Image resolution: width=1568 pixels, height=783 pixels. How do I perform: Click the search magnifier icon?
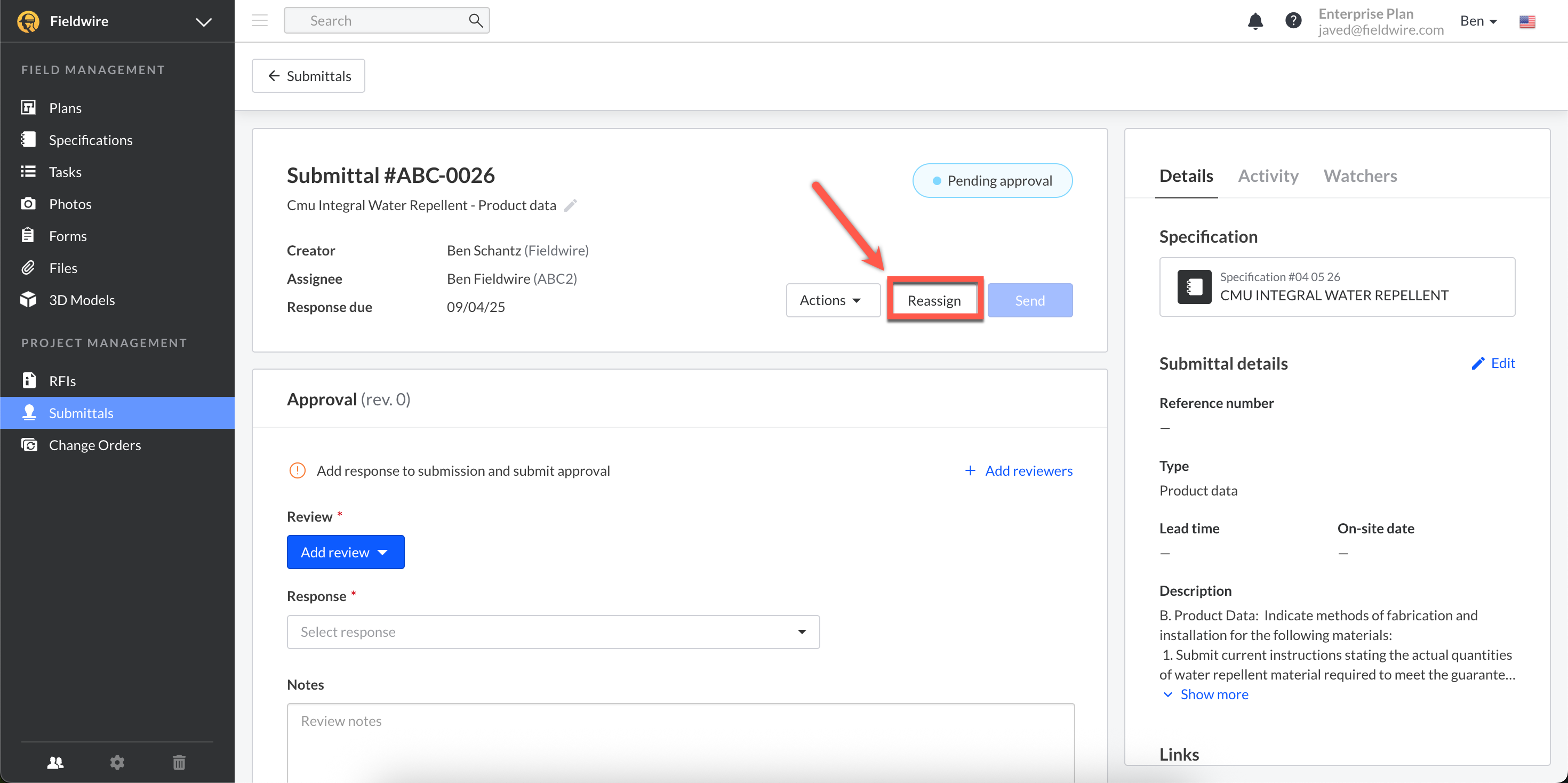pos(475,21)
